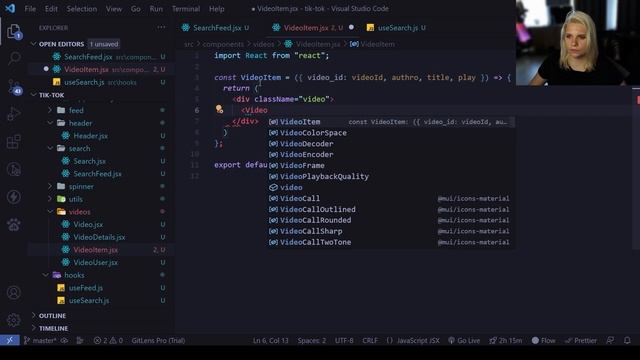The image size is (640, 360).
Task: Click the 2h 15m time tracker item
Action: pyautogui.click(x=506, y=340)
